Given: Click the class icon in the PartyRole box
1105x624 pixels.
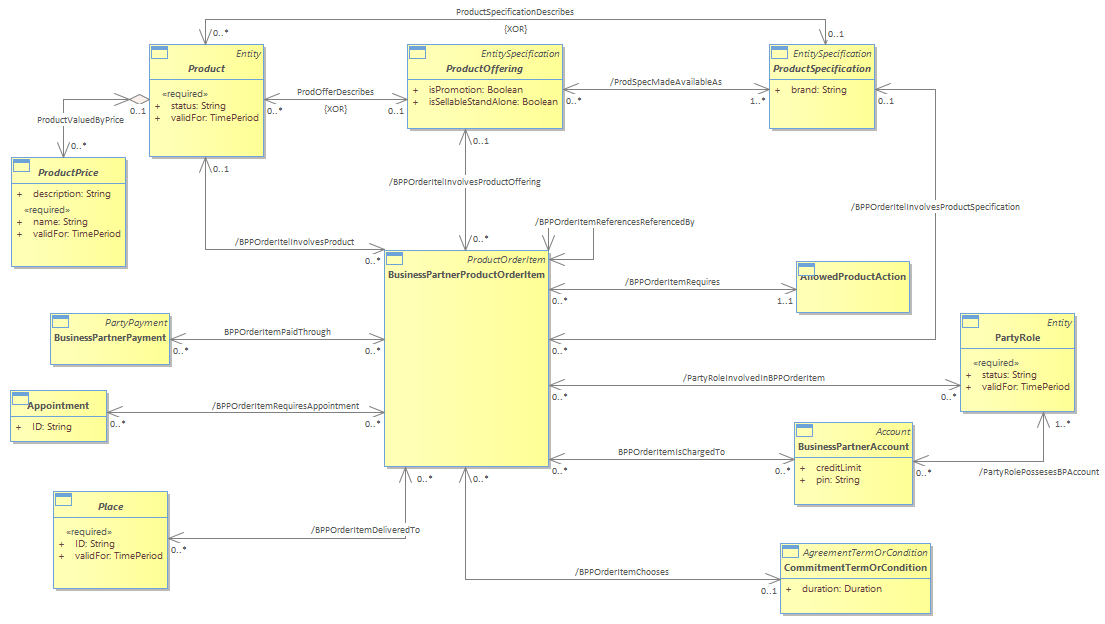Looking at the screenshot, I should click(x=970, y=322).
